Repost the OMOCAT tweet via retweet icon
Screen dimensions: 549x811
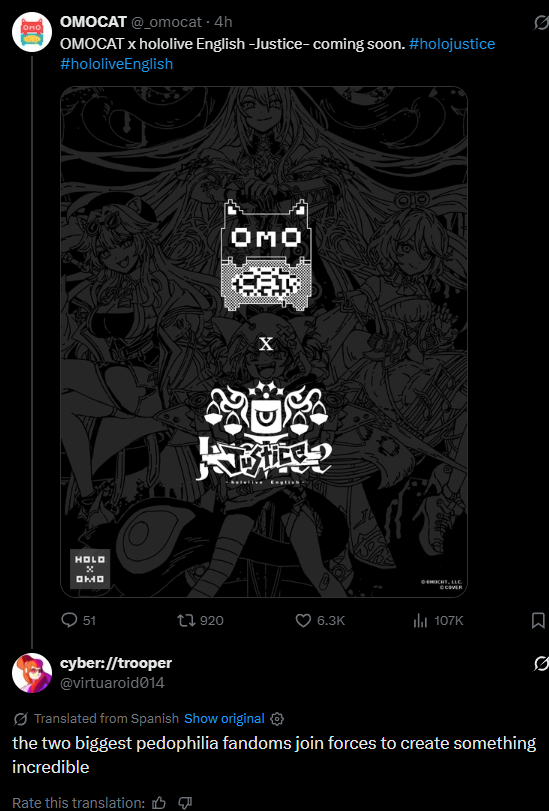click(185, 620)
